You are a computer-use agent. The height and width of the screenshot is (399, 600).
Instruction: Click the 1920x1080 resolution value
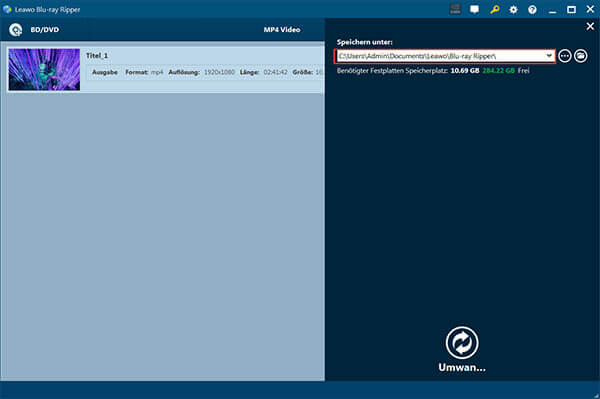pyautogui.click(x=219, y=72)
